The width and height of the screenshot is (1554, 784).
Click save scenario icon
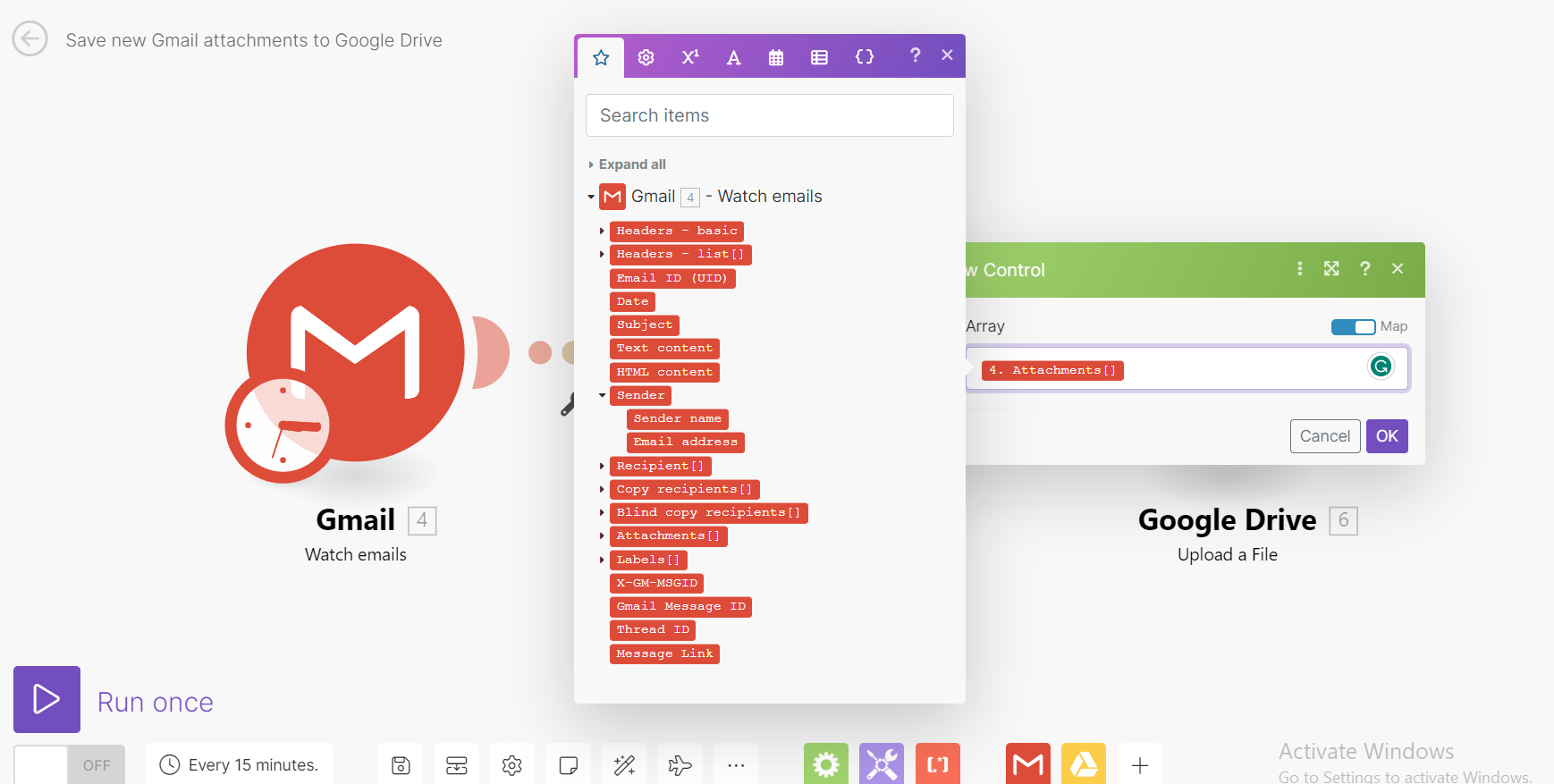(401, 765)
